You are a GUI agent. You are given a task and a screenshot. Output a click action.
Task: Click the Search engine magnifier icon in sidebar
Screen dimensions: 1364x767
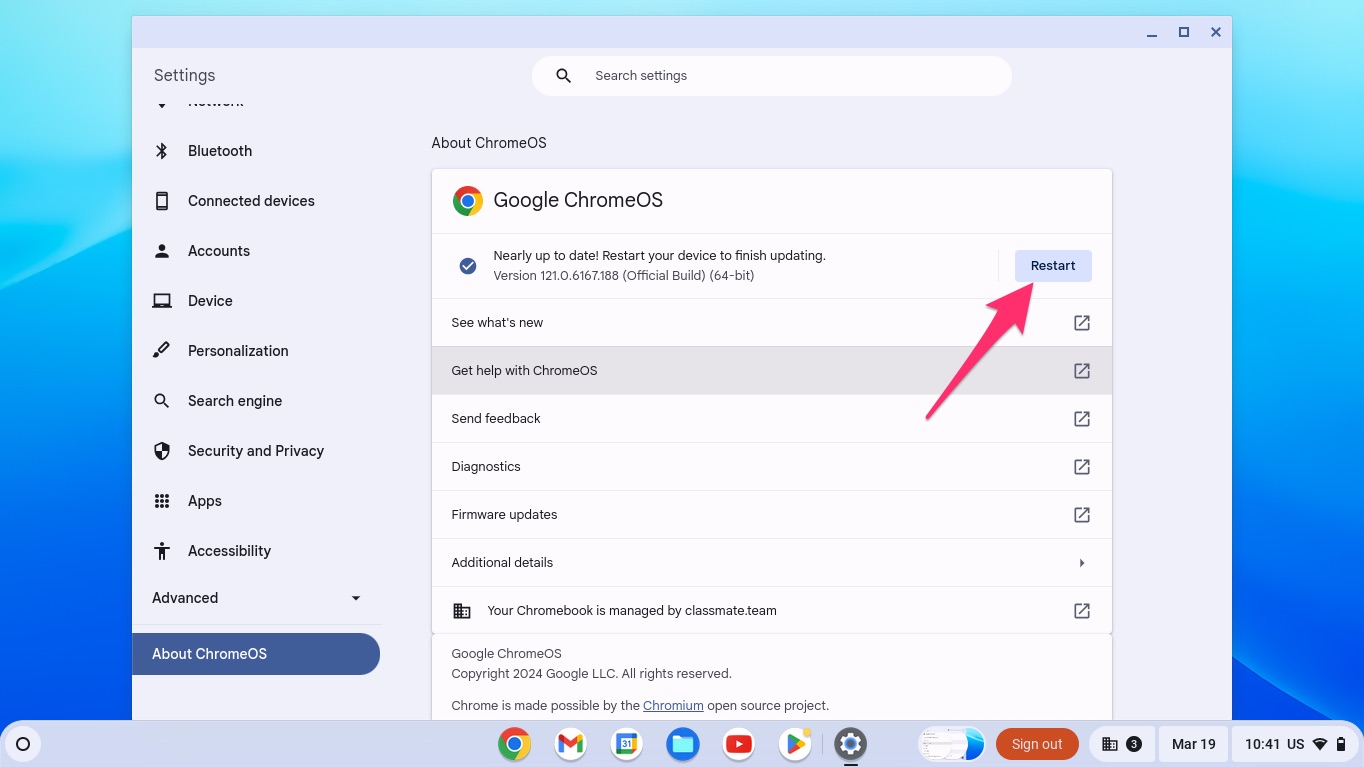click(162, 401)
